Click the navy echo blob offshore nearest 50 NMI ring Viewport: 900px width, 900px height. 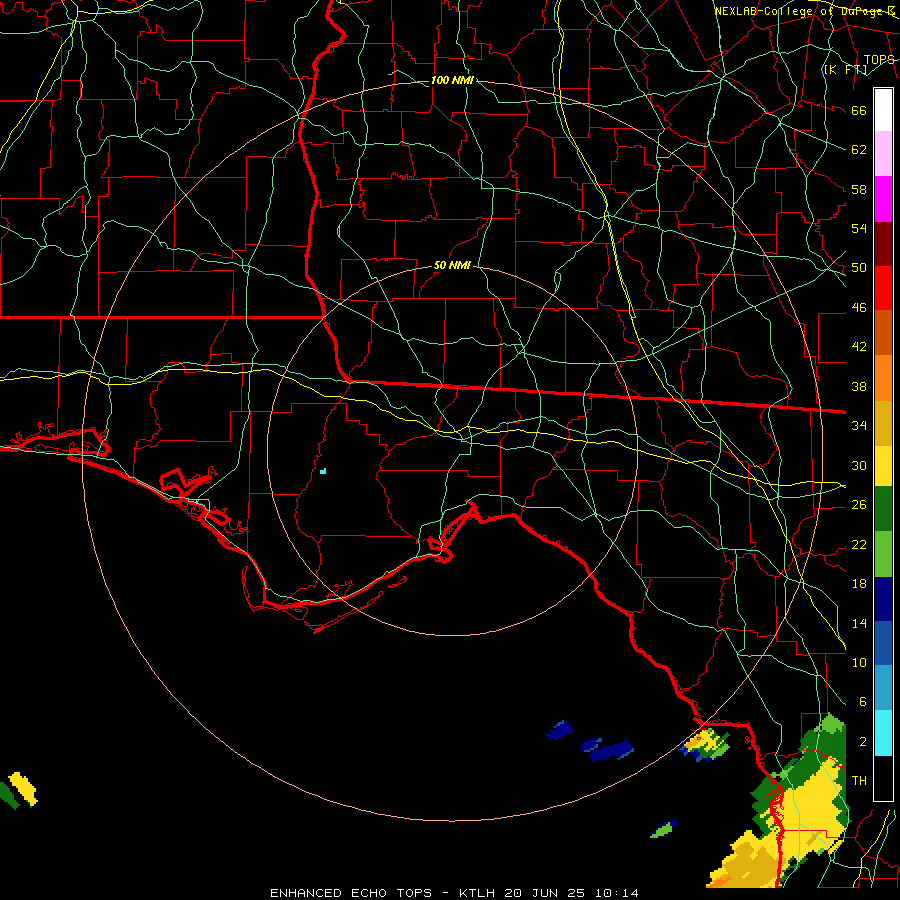[x=560, y=730]
